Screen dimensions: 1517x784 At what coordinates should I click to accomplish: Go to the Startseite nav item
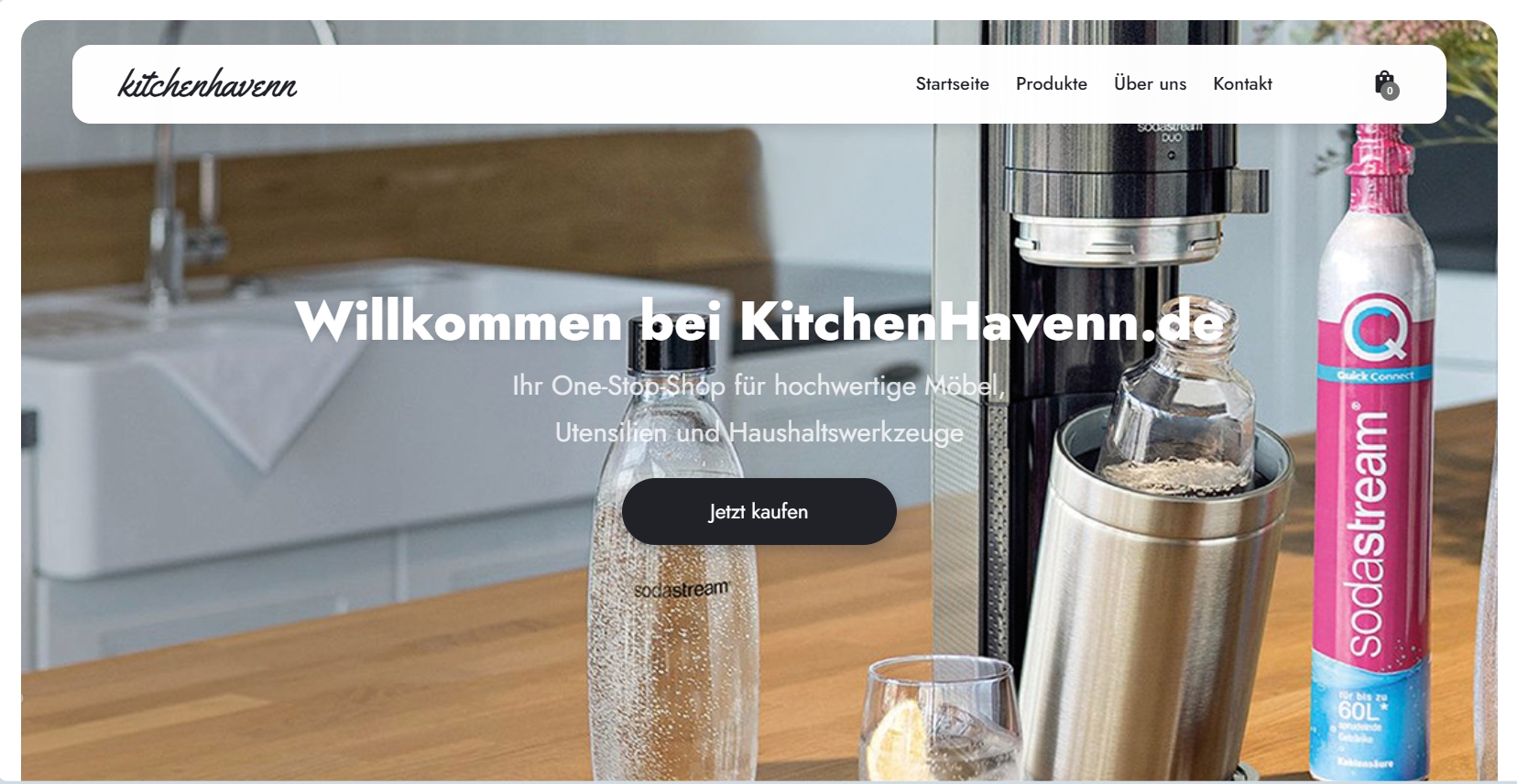pyautogui.click(x=952, y=83)
